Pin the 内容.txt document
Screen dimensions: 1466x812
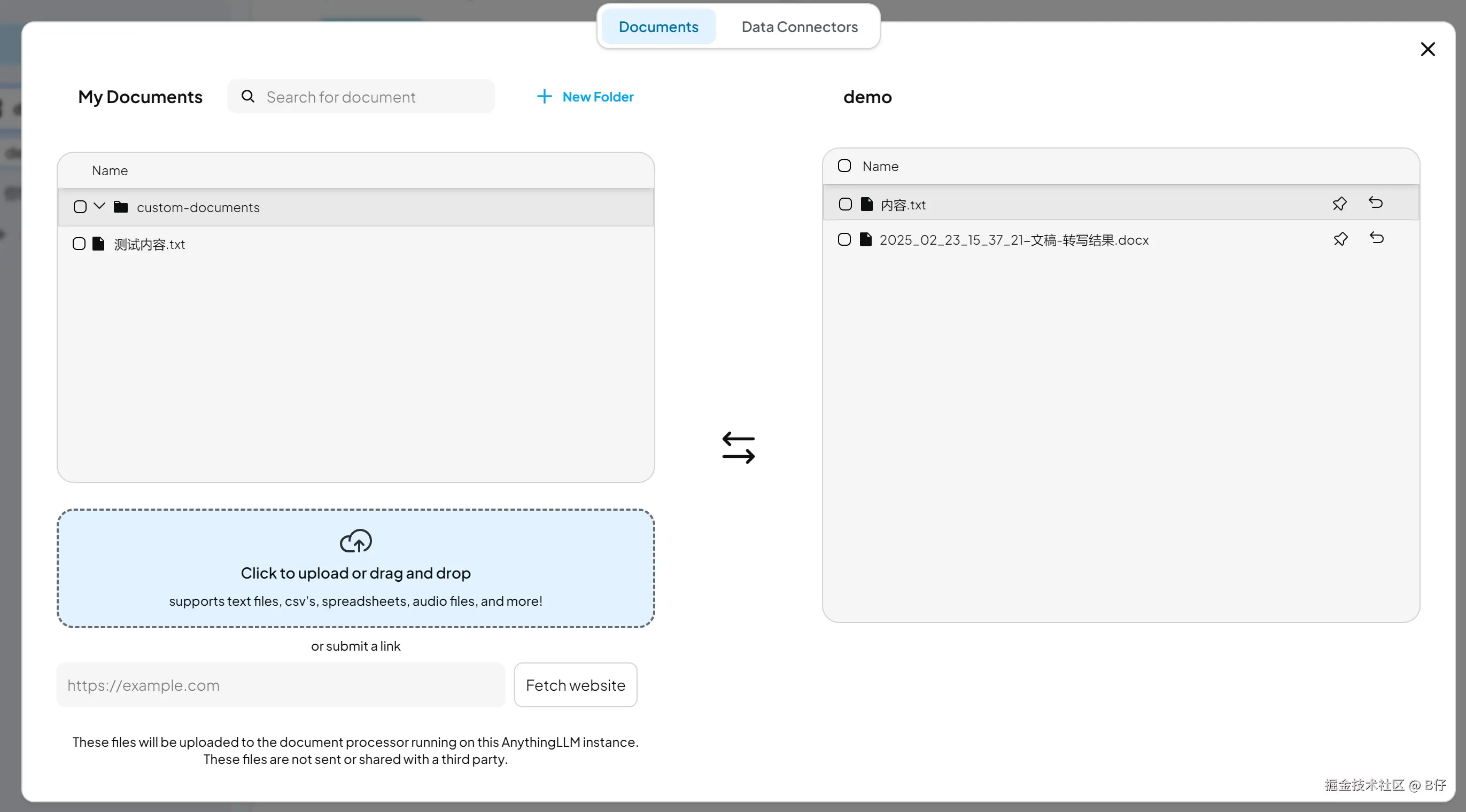tap(1339, 204)
